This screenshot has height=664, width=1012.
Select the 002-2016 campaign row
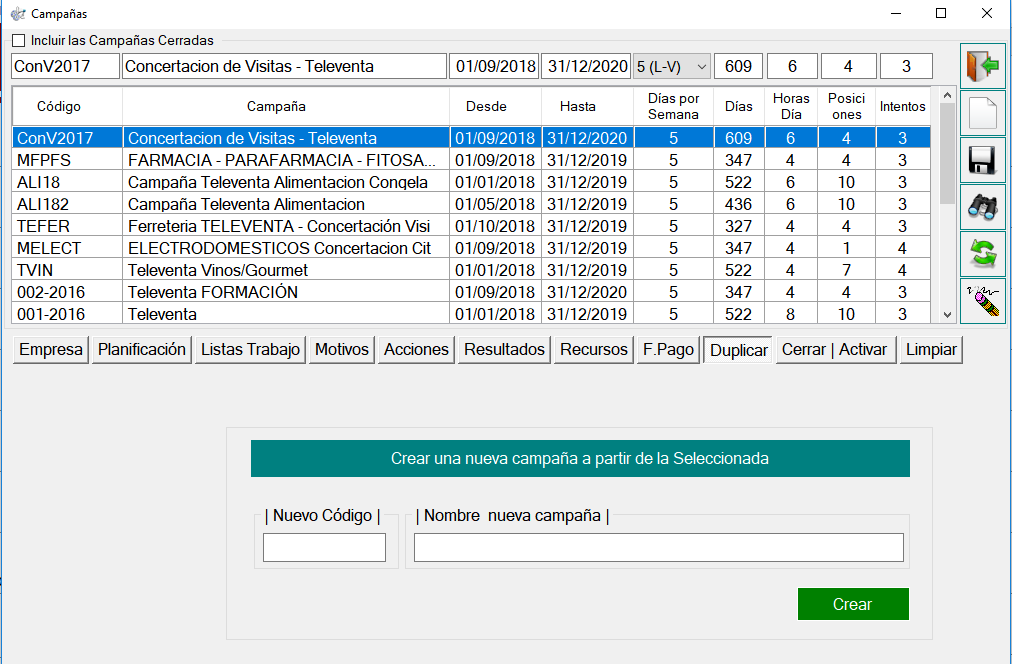[471, 292]
